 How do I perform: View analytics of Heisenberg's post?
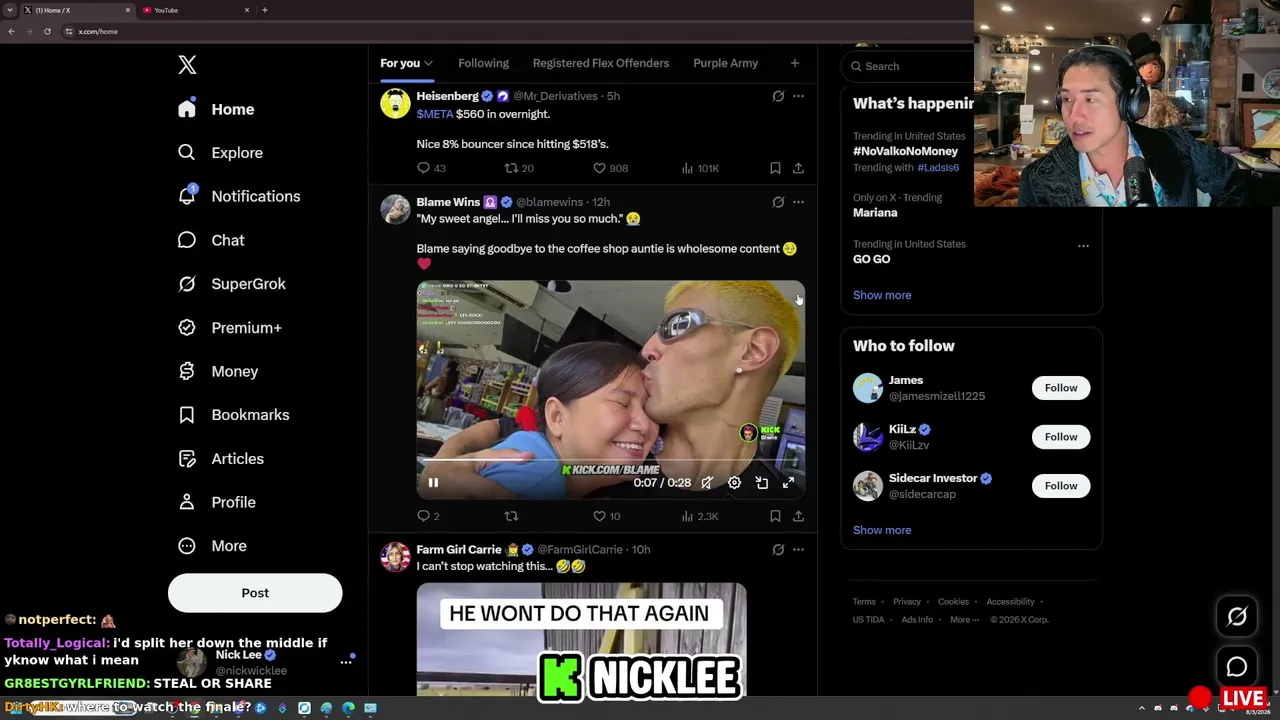(700, 168)
